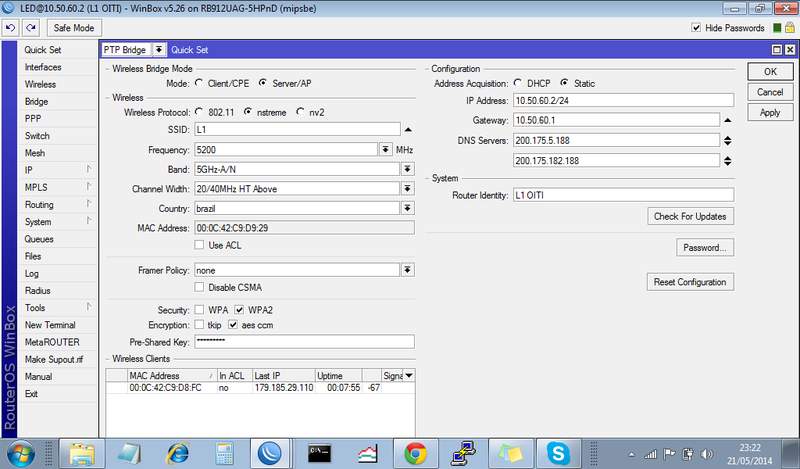The width and height of the screenshot is (800, 469).
Task: Click the volume speaker tray icon
Action: pyautogui.click(x=707, y=454)
